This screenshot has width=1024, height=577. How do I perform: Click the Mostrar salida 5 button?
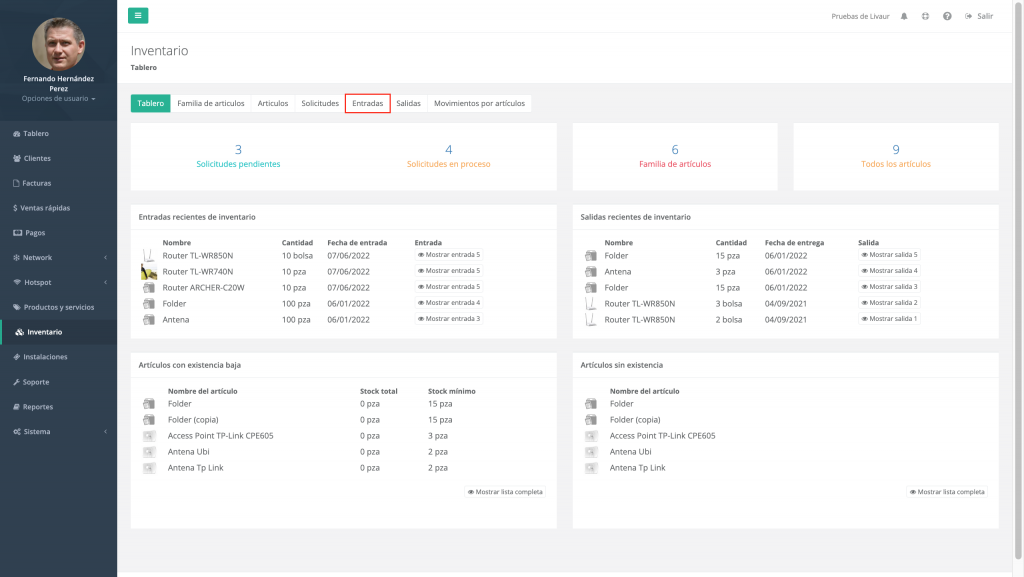tap(889, 255)
